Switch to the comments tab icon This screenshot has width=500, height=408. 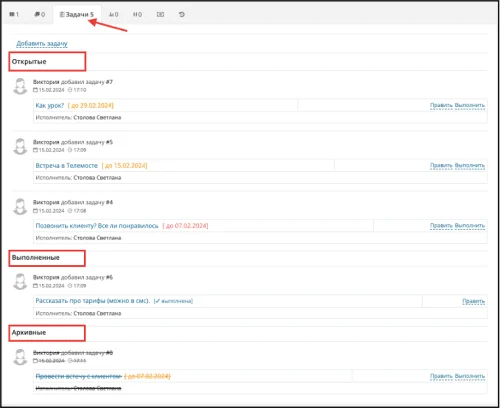[x=40, y=14]
